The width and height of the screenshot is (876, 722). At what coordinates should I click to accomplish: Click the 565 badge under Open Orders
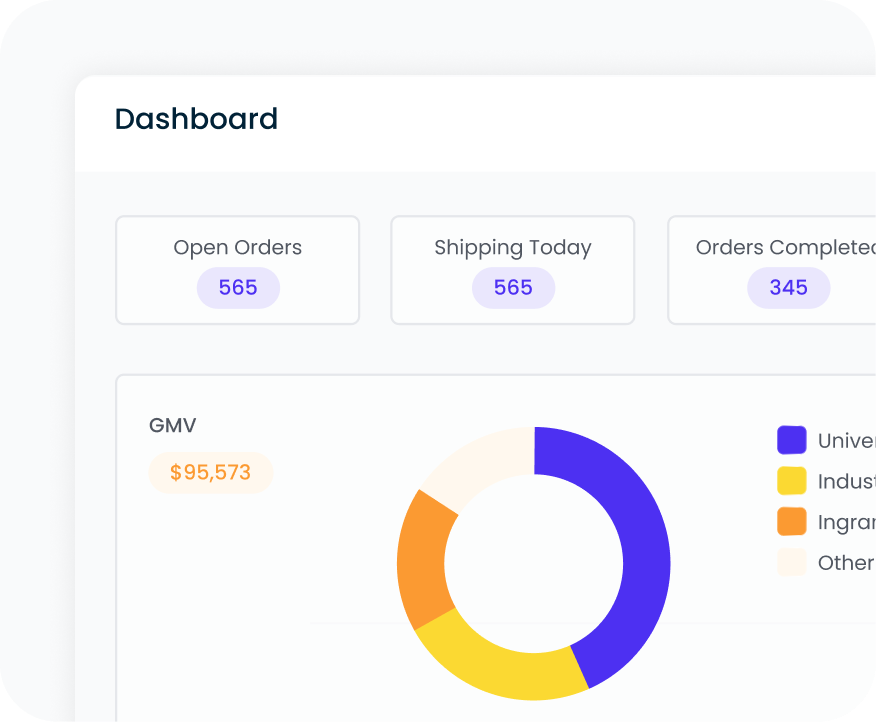coord(237,288)
